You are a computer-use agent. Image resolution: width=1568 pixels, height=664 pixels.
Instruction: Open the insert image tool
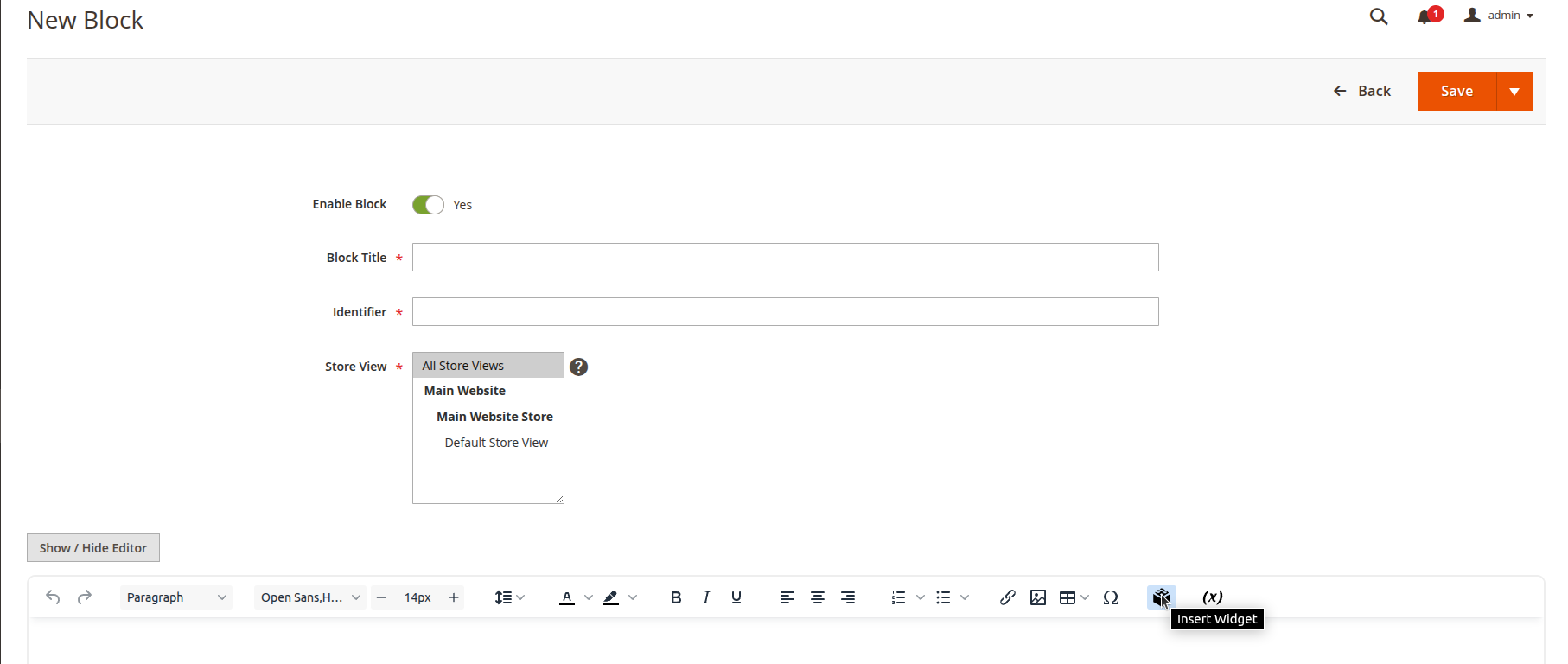point(1038,597)
